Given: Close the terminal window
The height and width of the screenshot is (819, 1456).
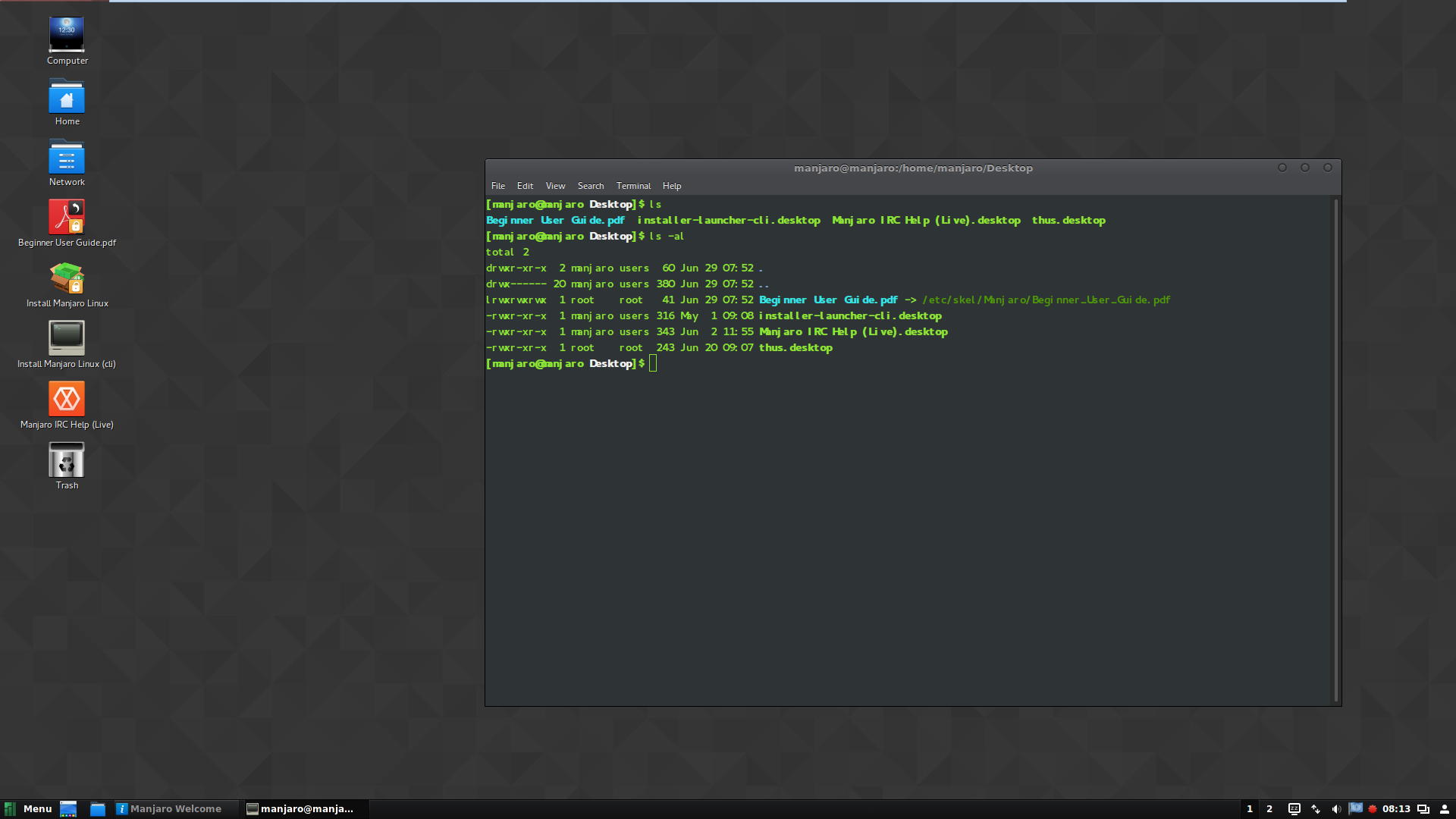Looking at the screenshot, I should click(1328, 168).
